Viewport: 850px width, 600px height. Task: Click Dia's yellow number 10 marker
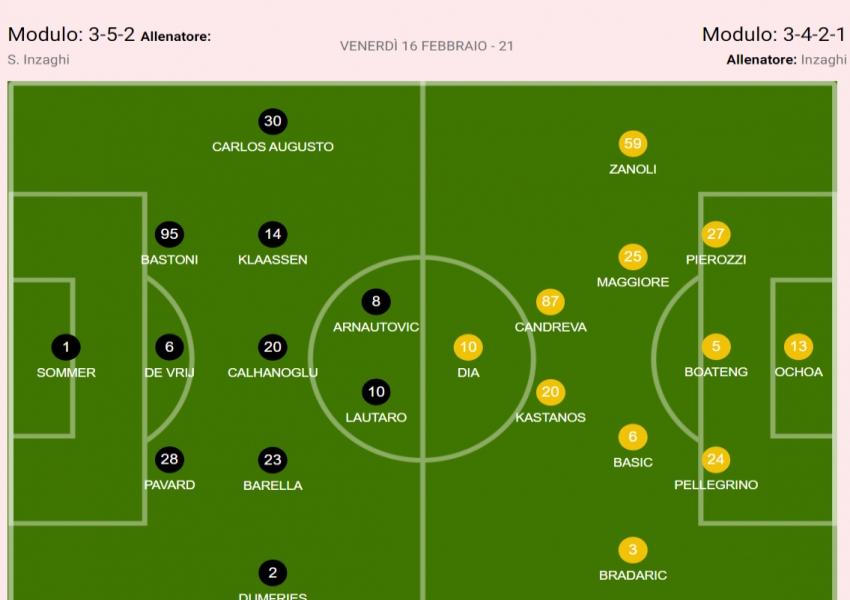pos(468,348)
